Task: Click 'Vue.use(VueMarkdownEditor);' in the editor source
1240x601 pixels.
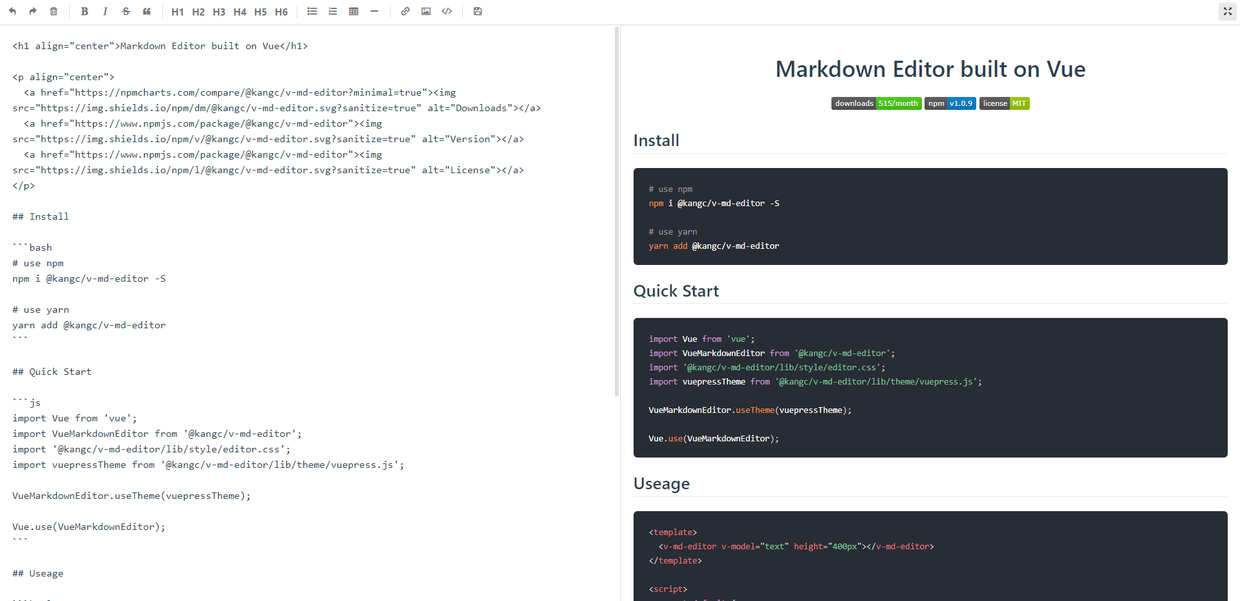Action: coord(89,526)
